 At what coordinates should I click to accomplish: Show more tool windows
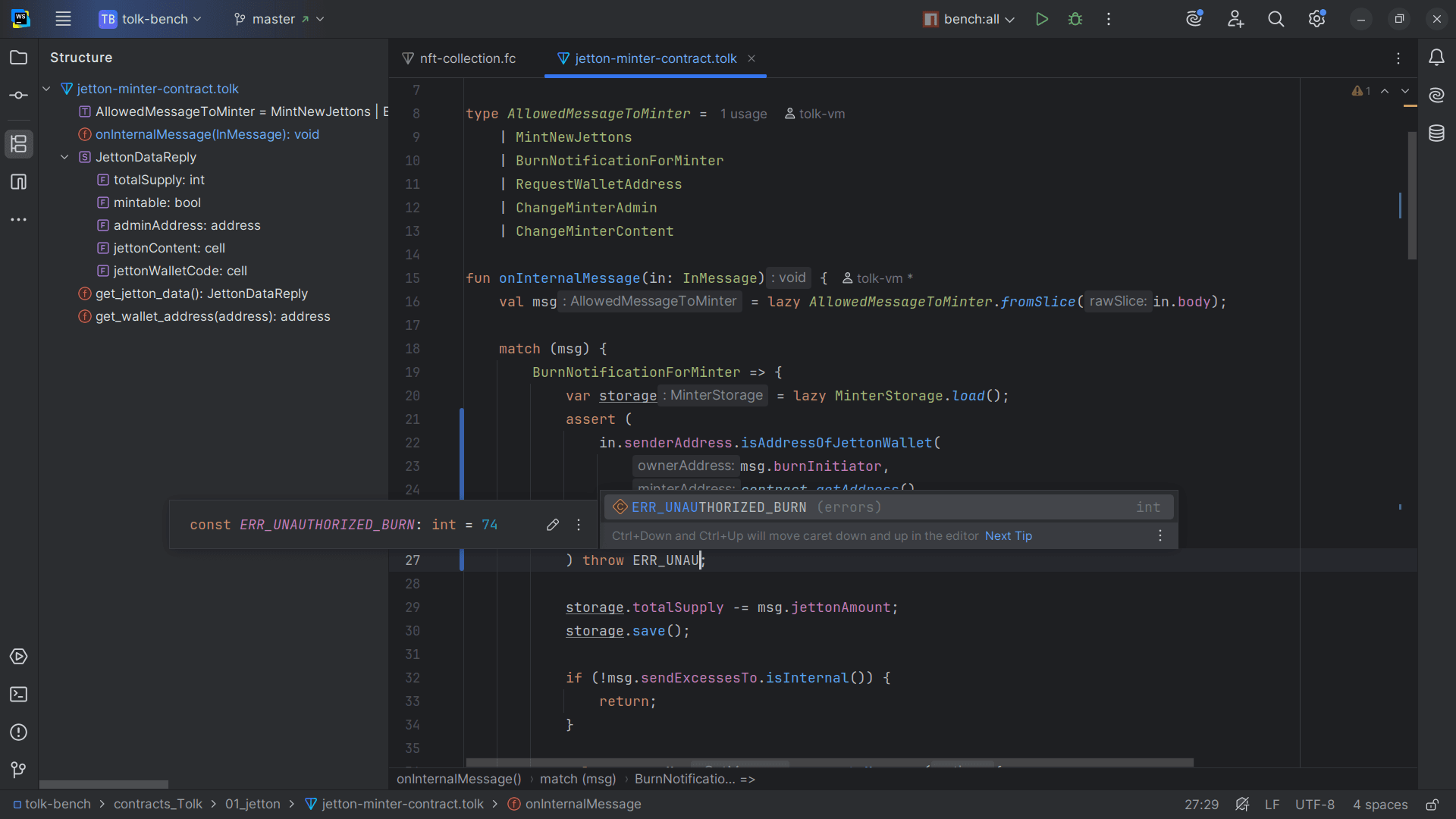[x=19, y=220]
